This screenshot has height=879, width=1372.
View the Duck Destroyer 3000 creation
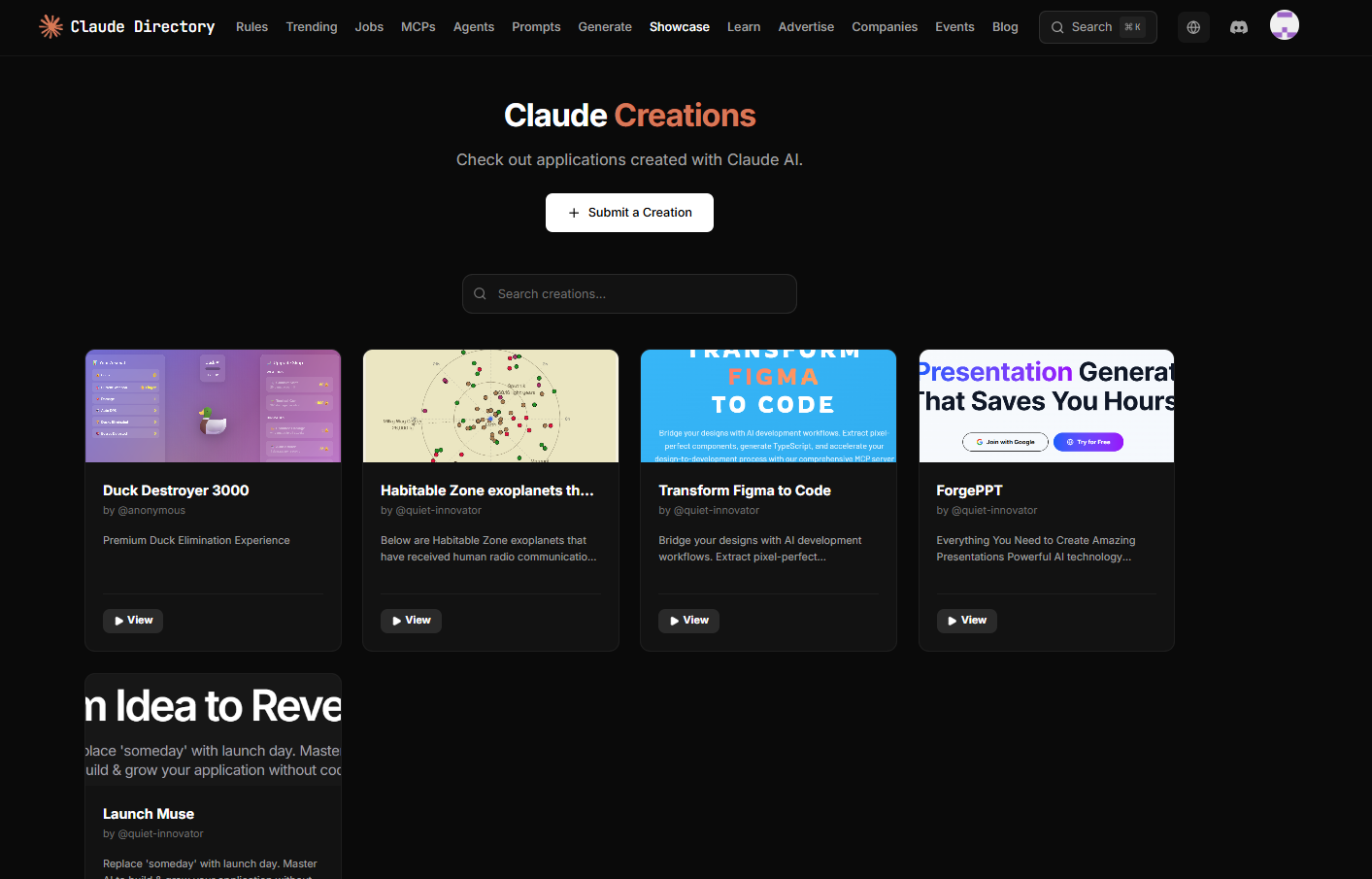coord(133,621)
